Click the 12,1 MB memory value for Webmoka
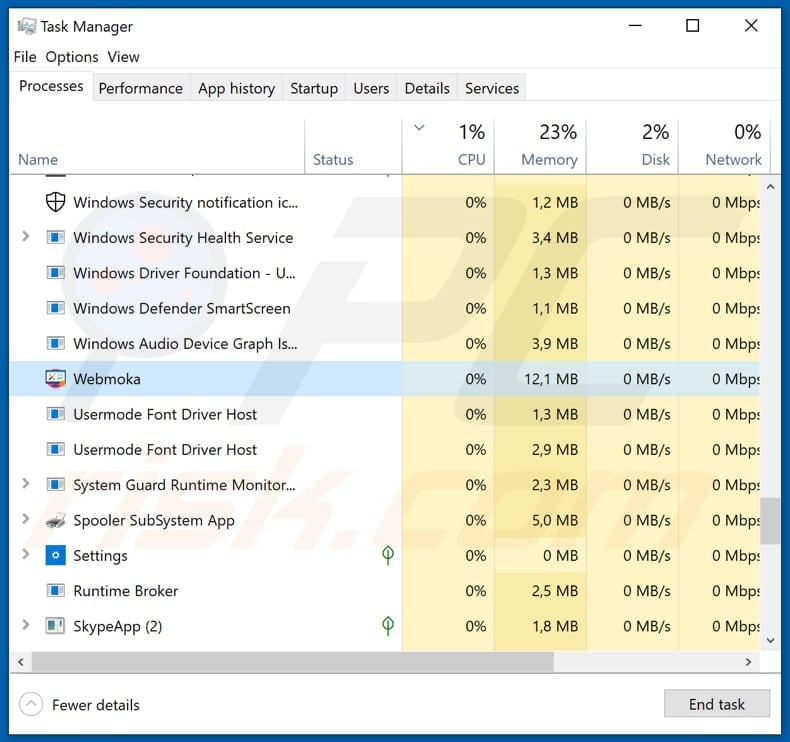 (x=551, y=379)
